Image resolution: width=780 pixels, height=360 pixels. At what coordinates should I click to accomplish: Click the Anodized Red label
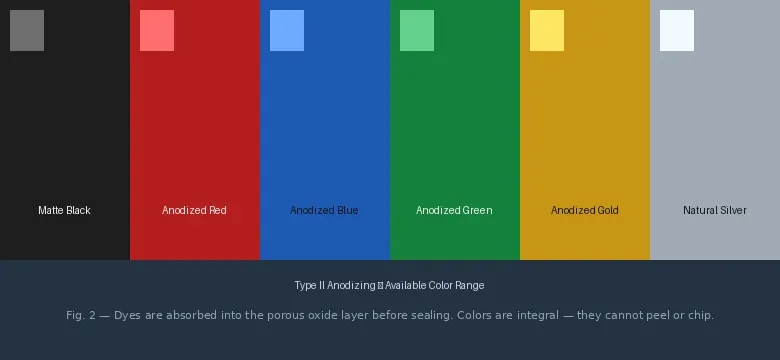pyautogui.click(x=195, y=210)
